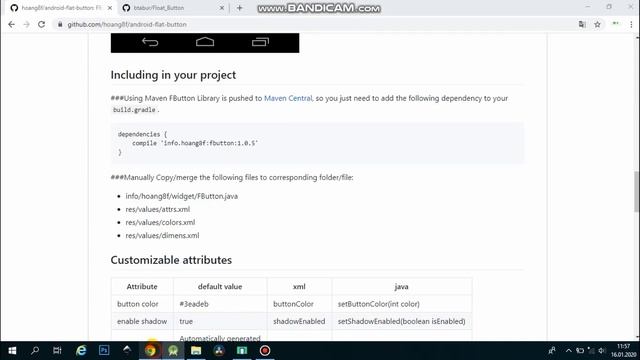This screenshot has height=360, width=640.
Task: Click the build.gradle inline code text
Action: [134, 110]
